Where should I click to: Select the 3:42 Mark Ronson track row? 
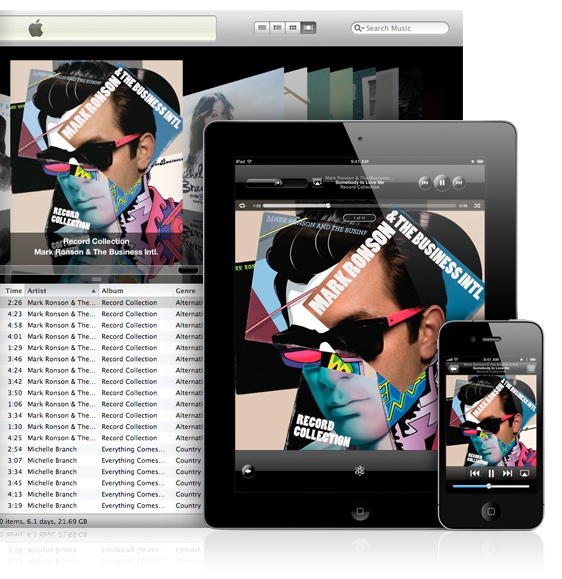click(x=102, y=381)
